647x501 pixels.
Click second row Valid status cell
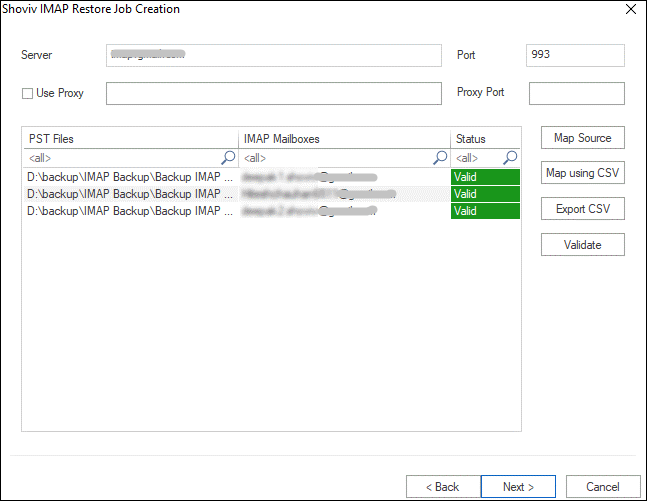pos(485,194)
